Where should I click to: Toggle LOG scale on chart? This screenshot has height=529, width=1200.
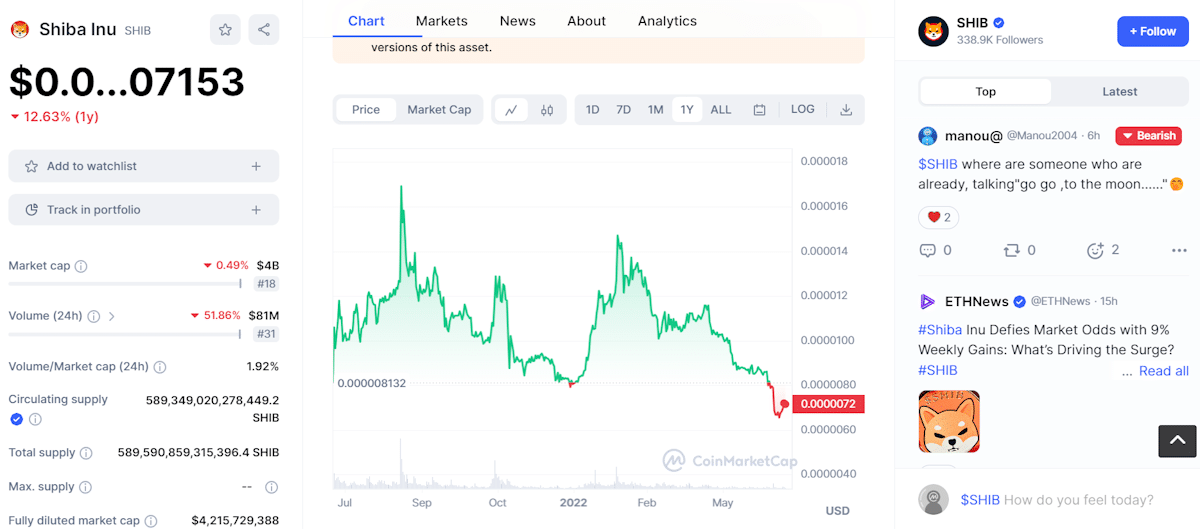point(803,109)
